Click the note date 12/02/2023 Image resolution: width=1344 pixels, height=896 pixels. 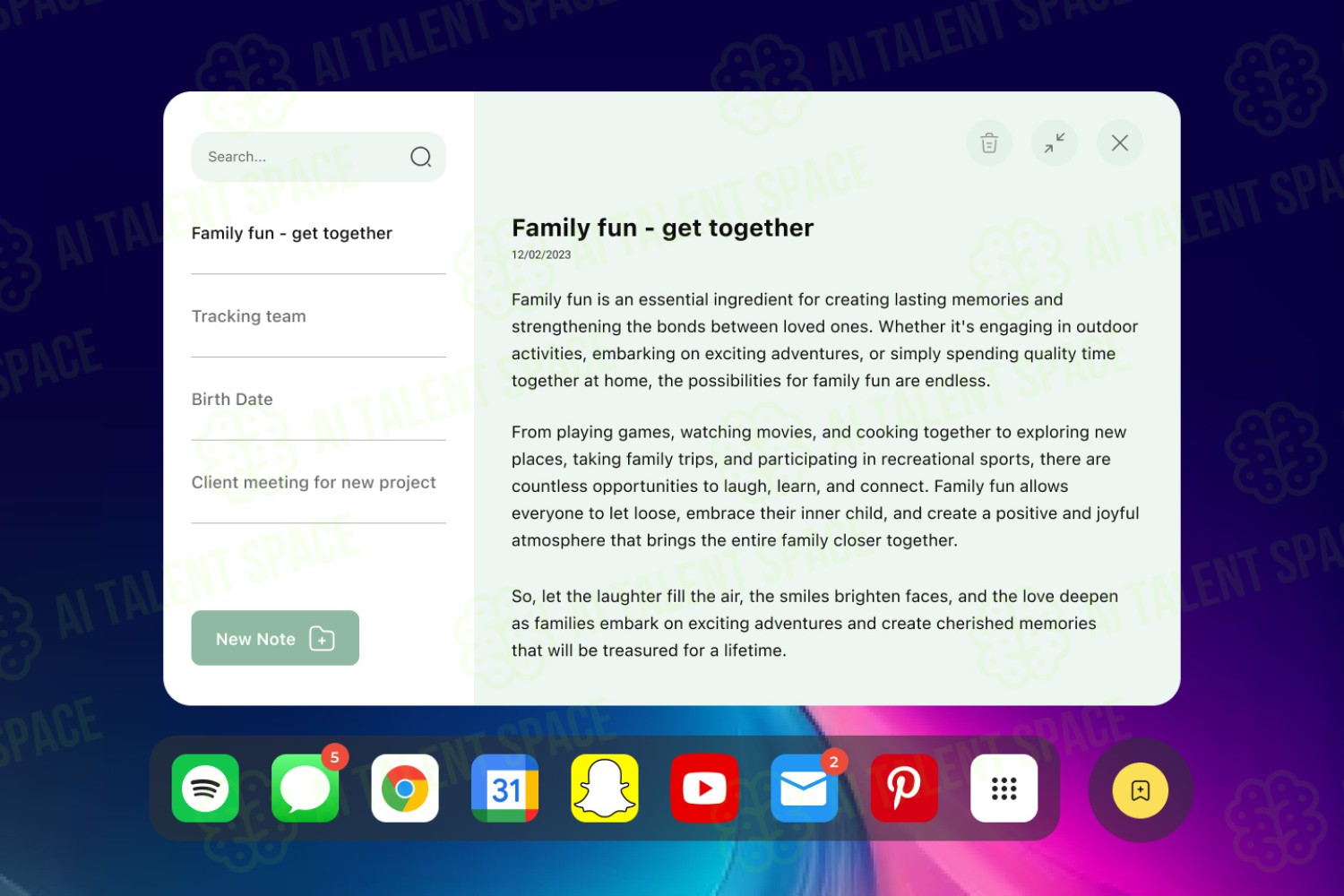click(541, 254)
